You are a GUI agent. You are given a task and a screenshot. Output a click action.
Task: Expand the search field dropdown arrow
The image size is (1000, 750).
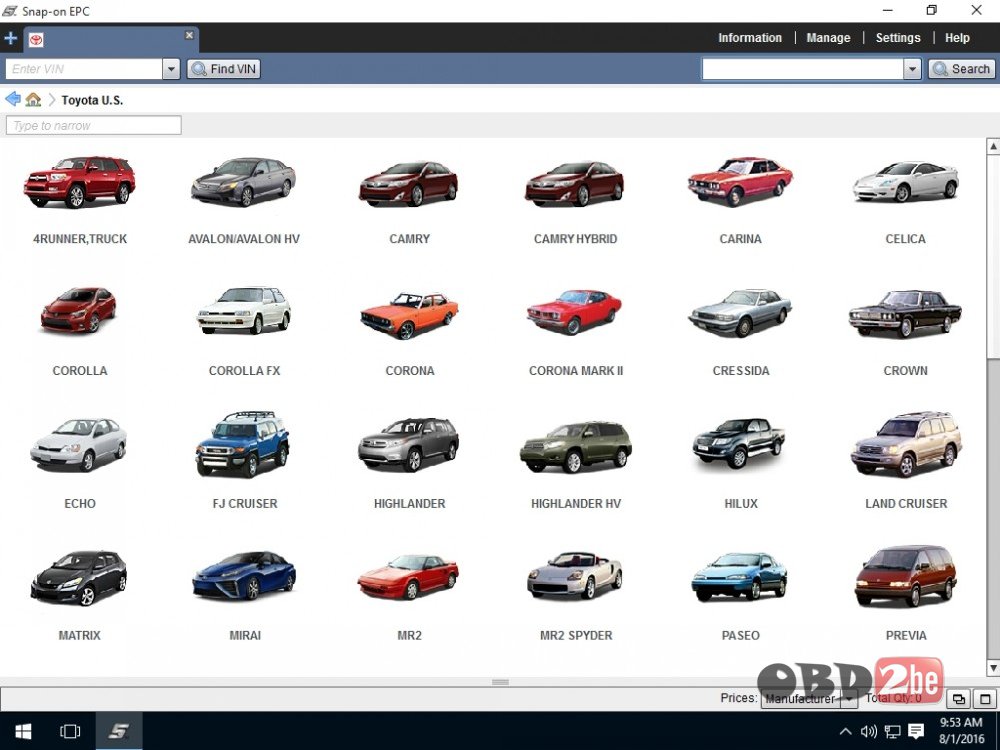(x=912, y=69)
